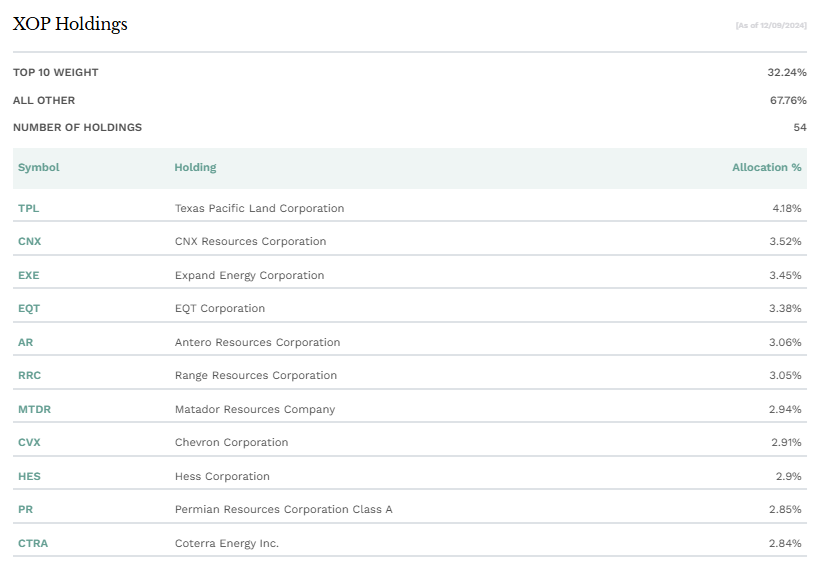Select the 2.9% allocation for HES
Screen dimensions: 829x562
click(x=788, y=476)
